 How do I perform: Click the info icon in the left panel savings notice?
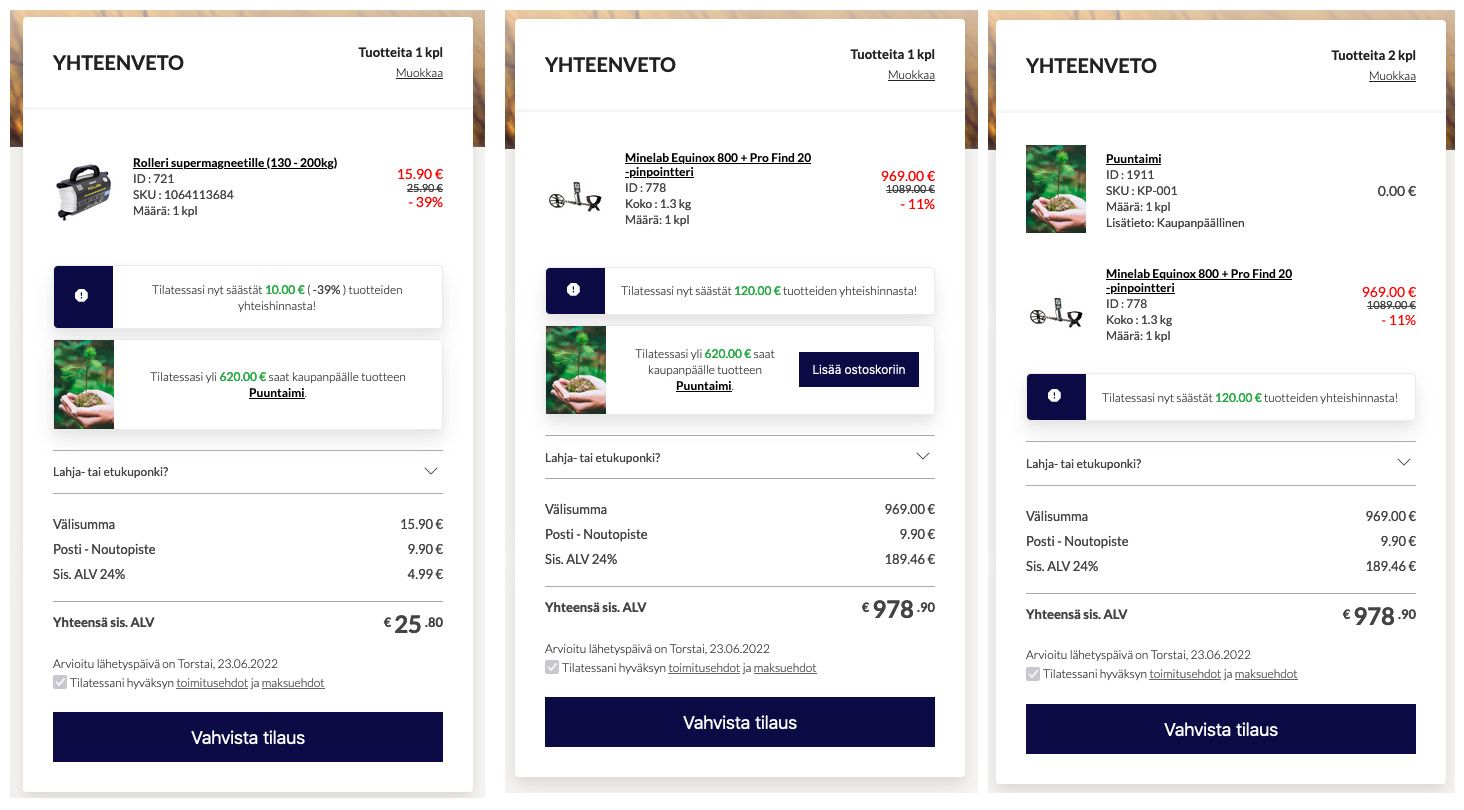[82, 296]
